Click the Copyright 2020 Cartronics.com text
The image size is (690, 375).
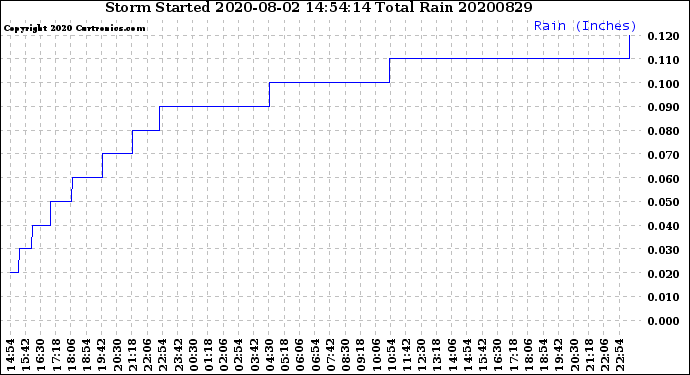(74, 28)
